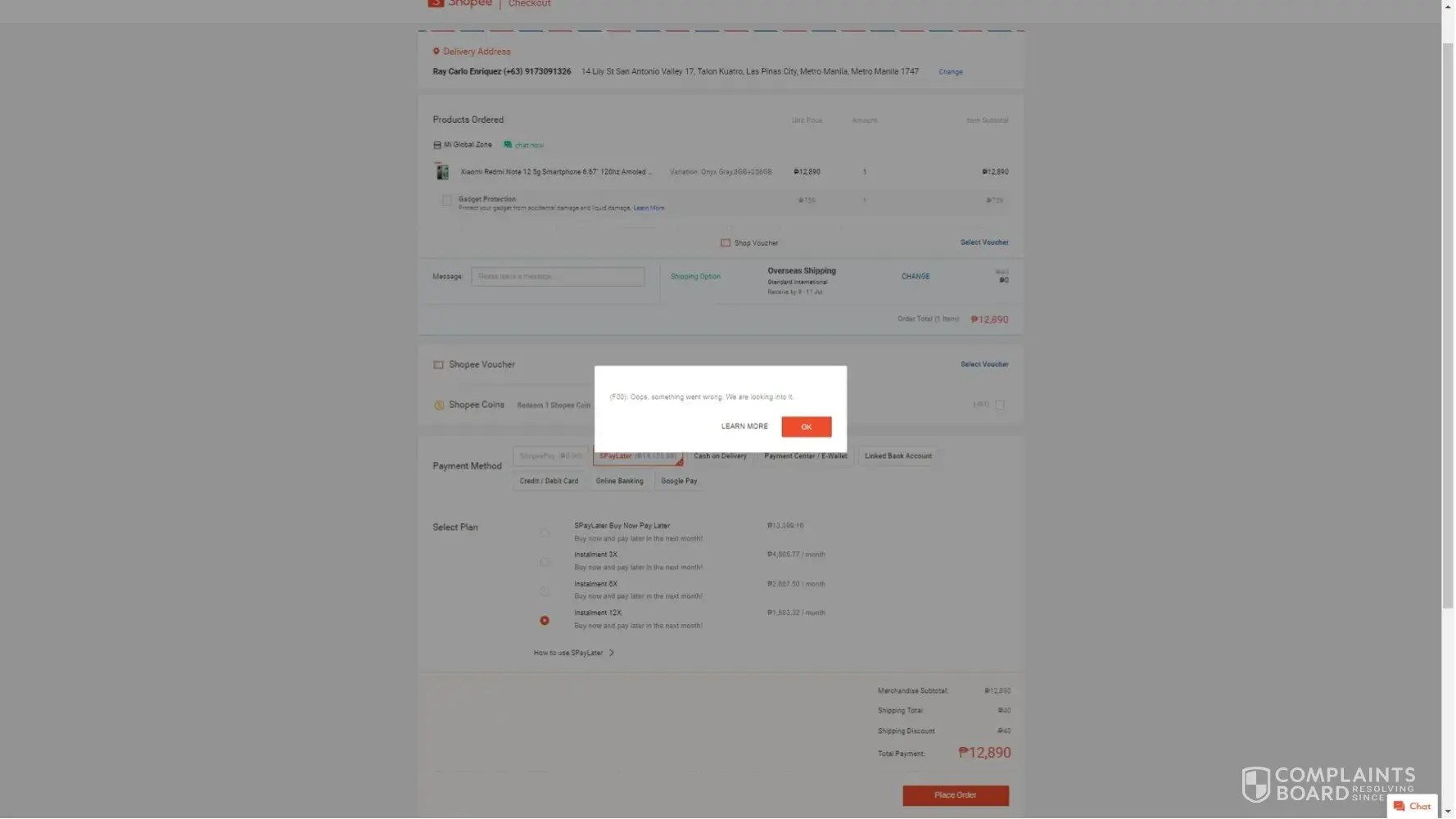
Task: Switch to Credit / Debit Card payment
Action: click(x=549, y=482)
